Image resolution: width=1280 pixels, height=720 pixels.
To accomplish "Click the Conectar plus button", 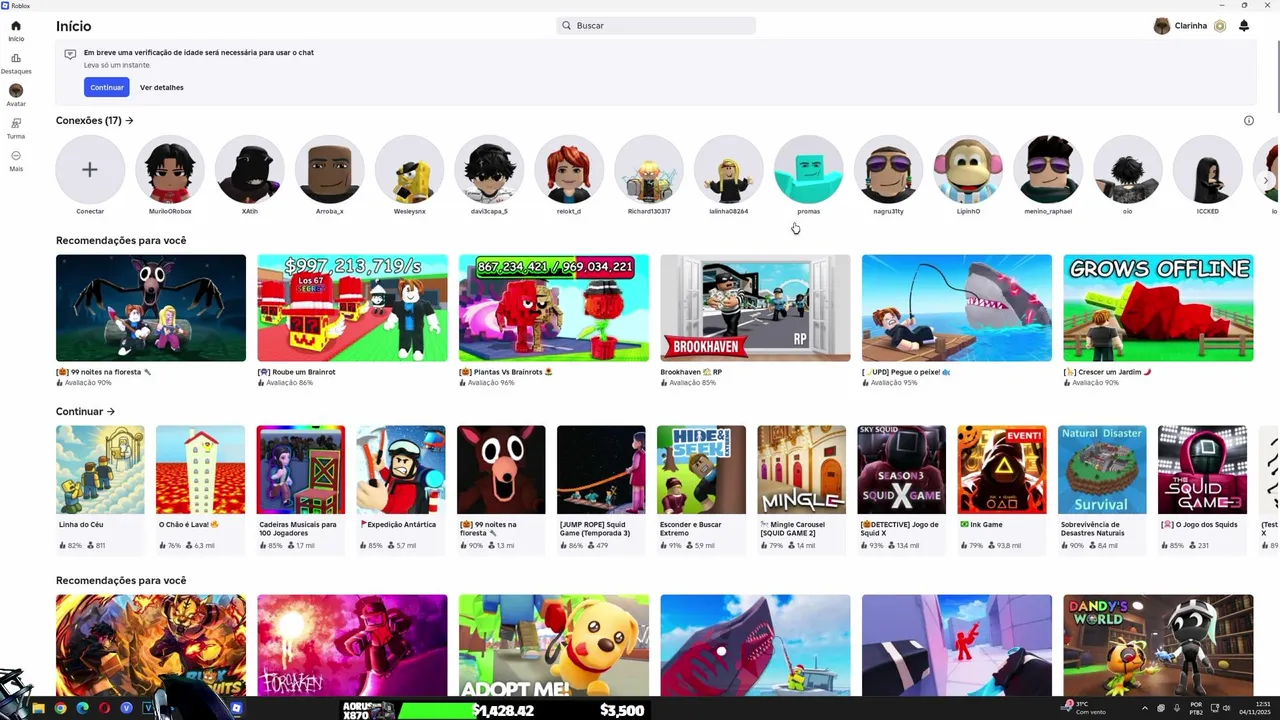I will [x=90, y=170].
